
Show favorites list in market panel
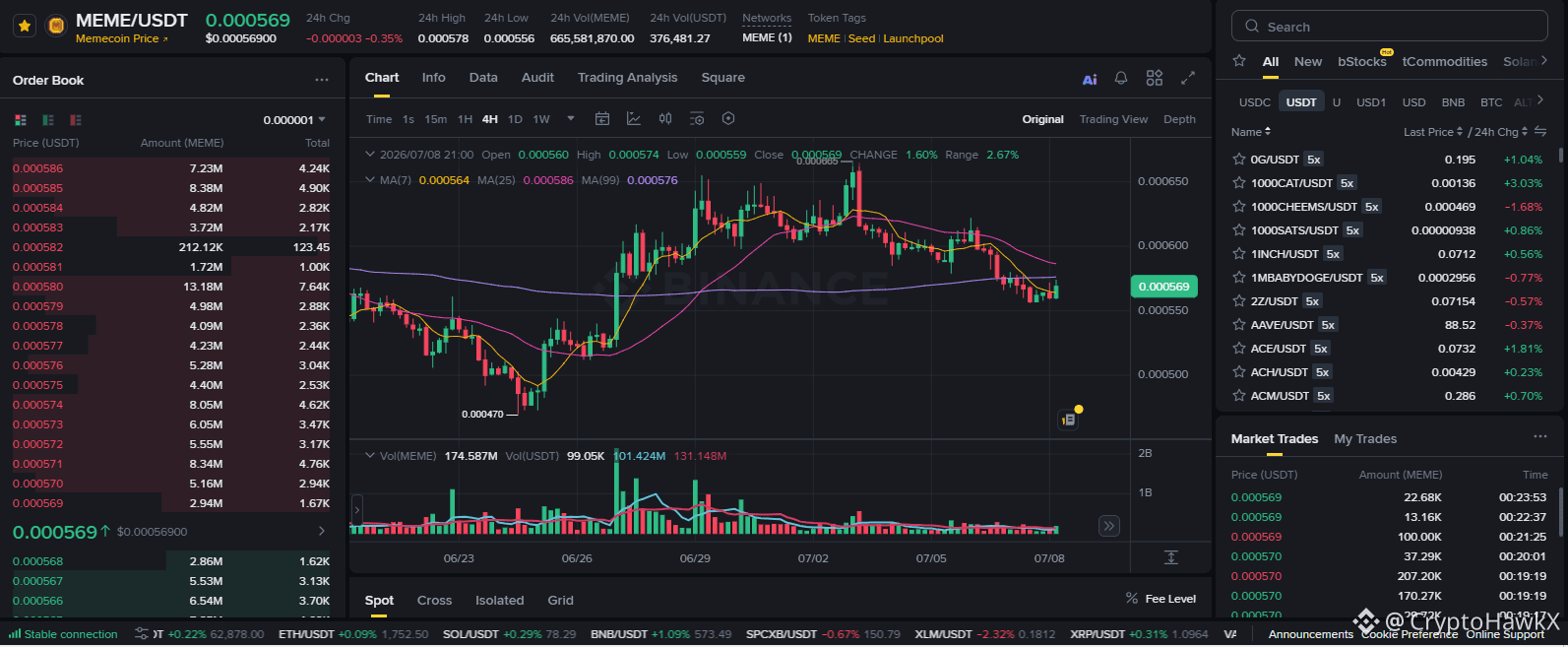[1239, 61]
